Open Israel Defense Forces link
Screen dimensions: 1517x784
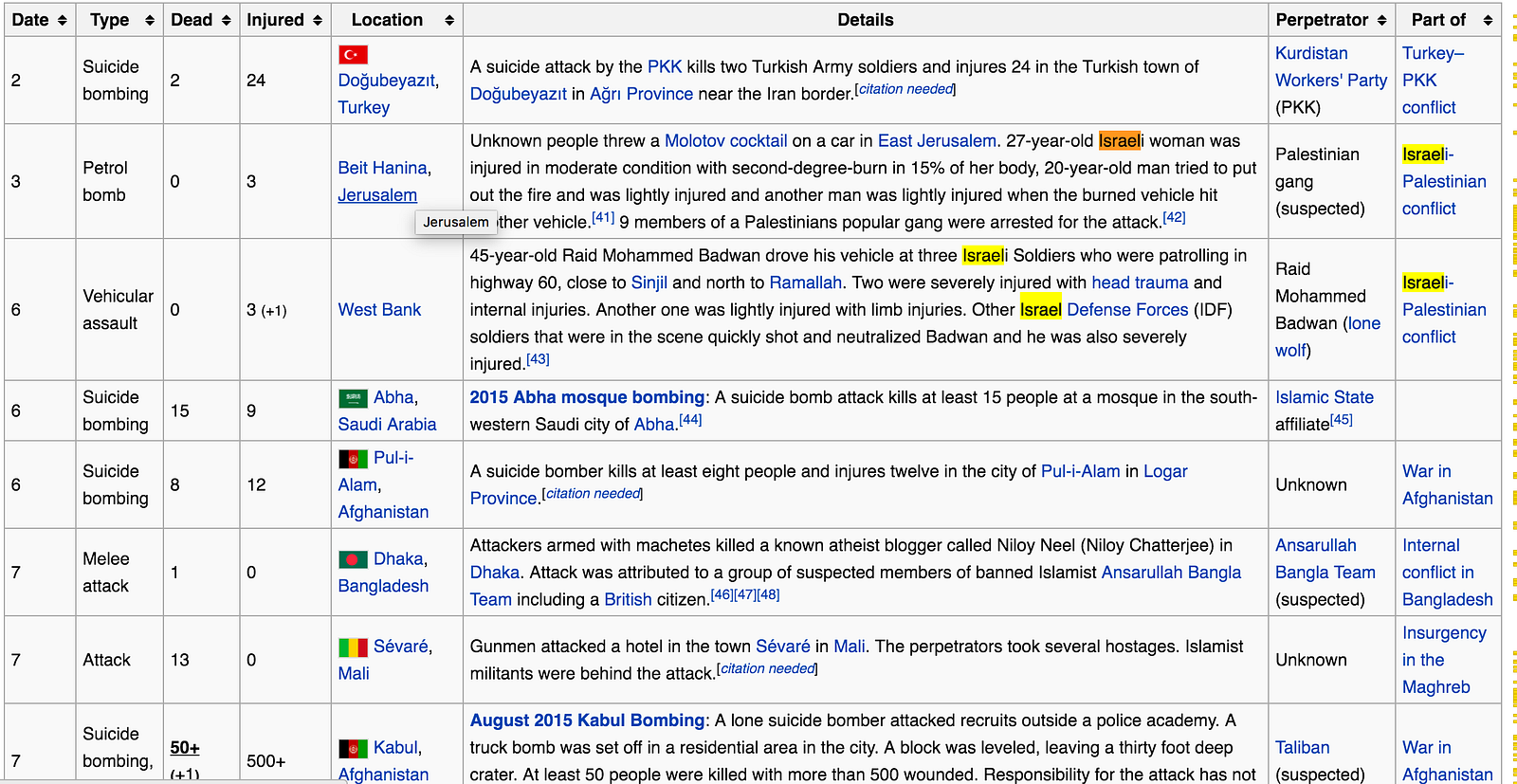[1104, 310]
